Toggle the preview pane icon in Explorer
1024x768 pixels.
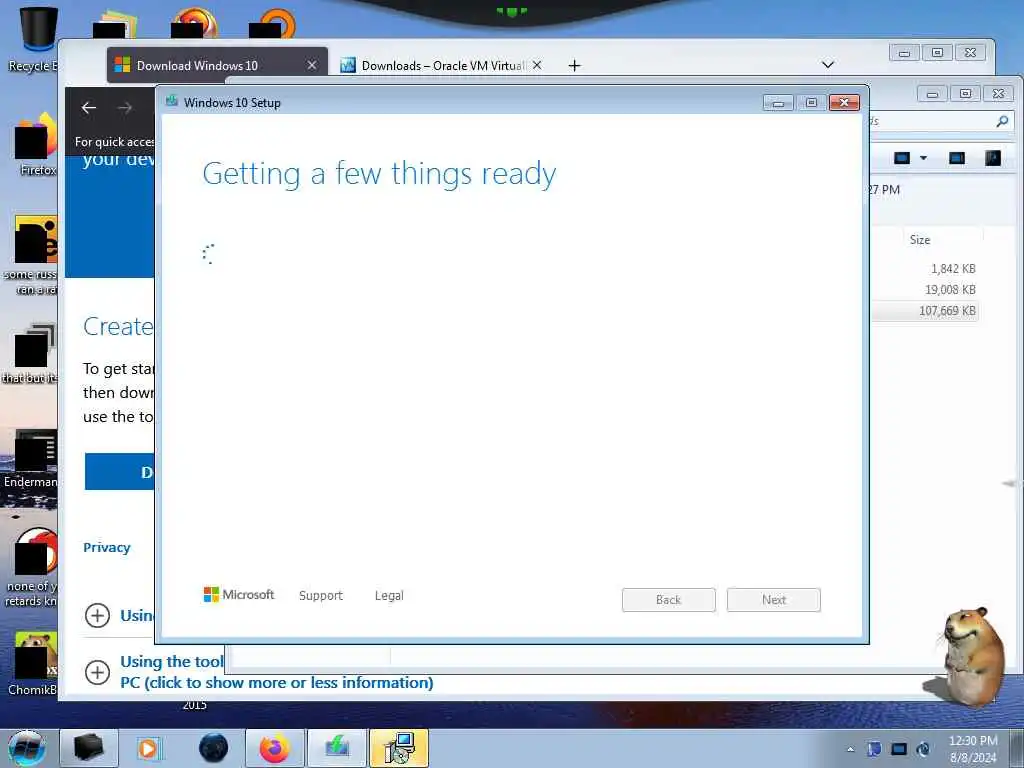point(957,158)
